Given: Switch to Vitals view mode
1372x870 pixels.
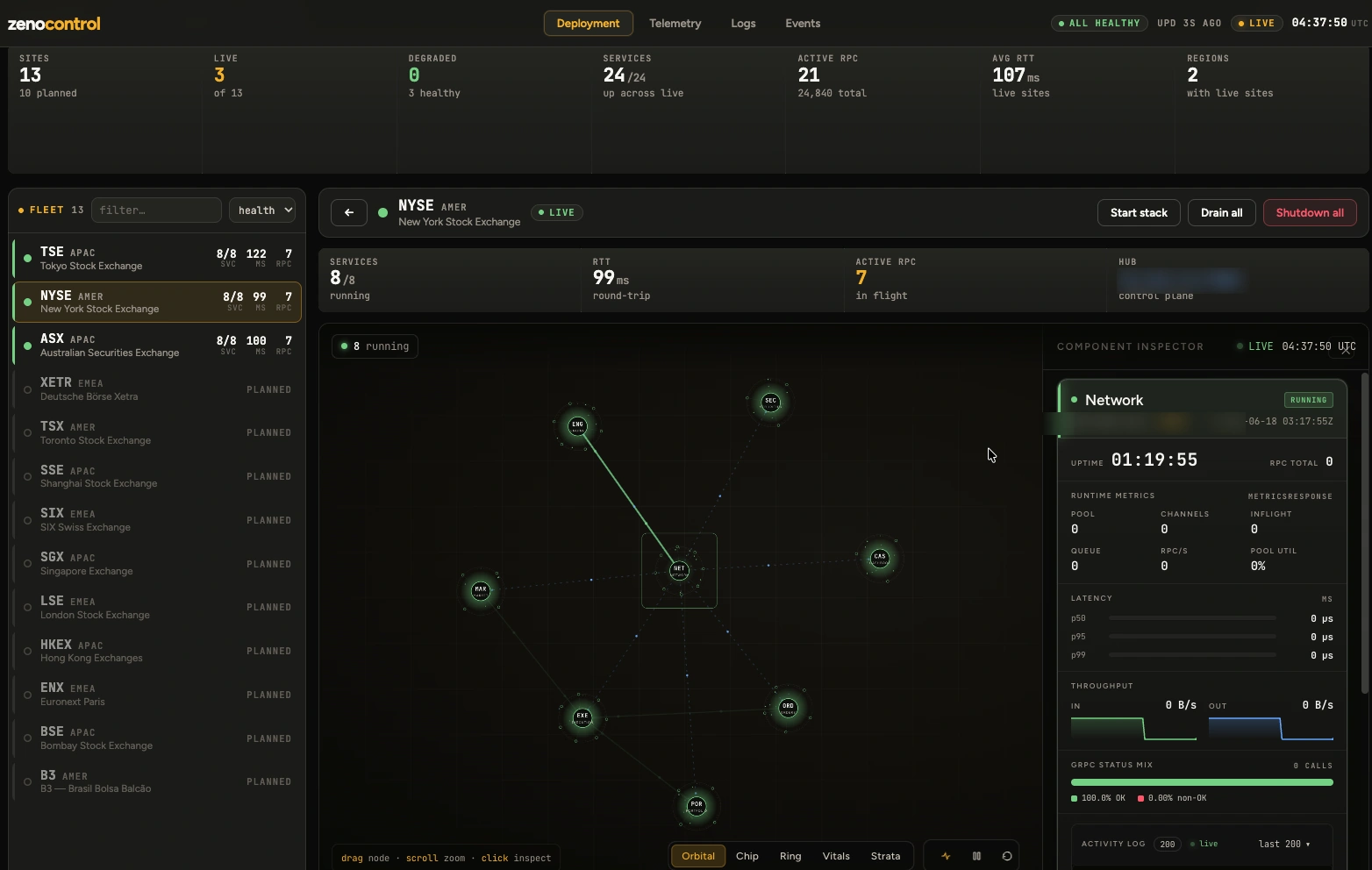Looking at the screenshot, I should click(x=836, y=856).
